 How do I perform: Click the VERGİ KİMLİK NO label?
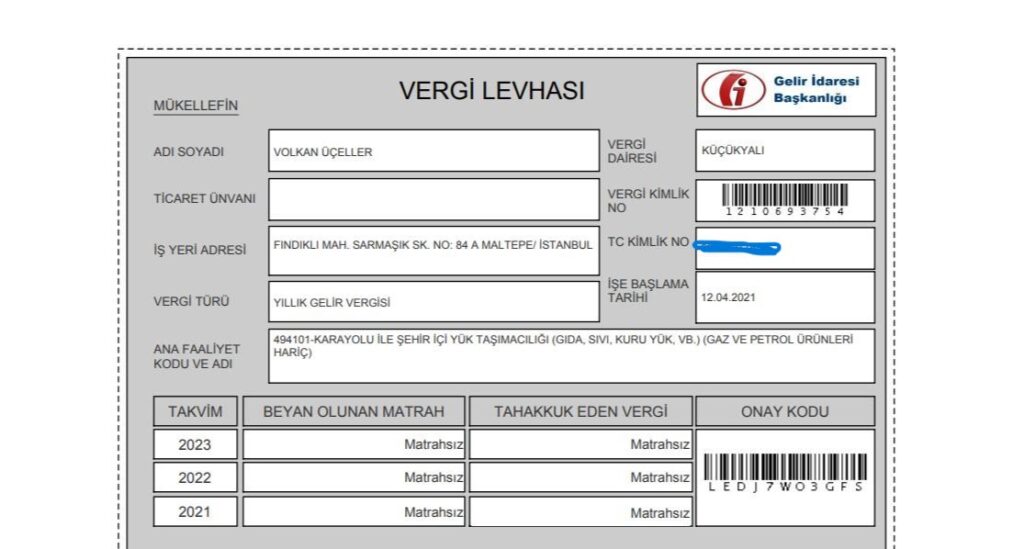click(x=648, y=201)
